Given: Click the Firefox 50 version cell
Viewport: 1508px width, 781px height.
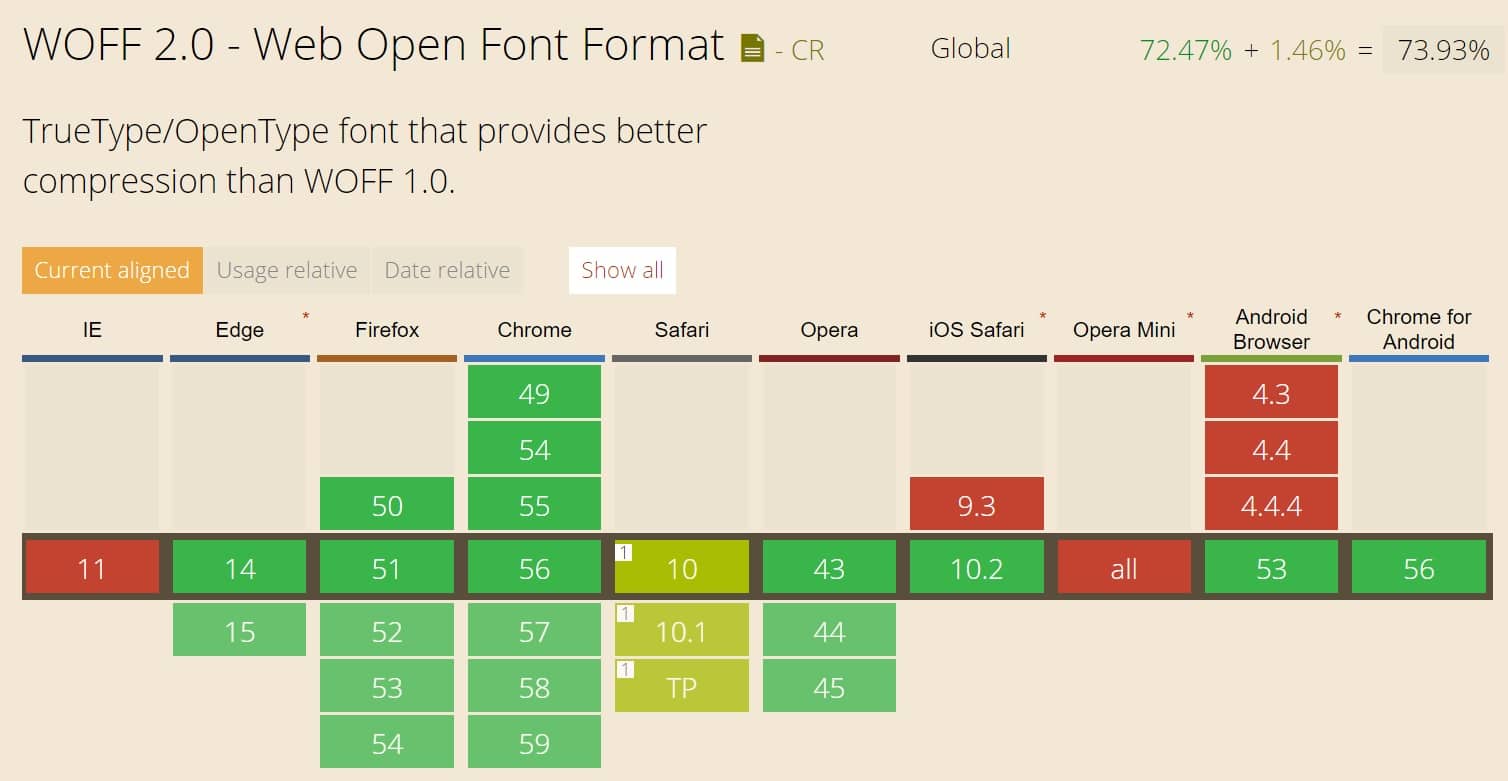Looking at the screenshot, I should tap(386, 506).
